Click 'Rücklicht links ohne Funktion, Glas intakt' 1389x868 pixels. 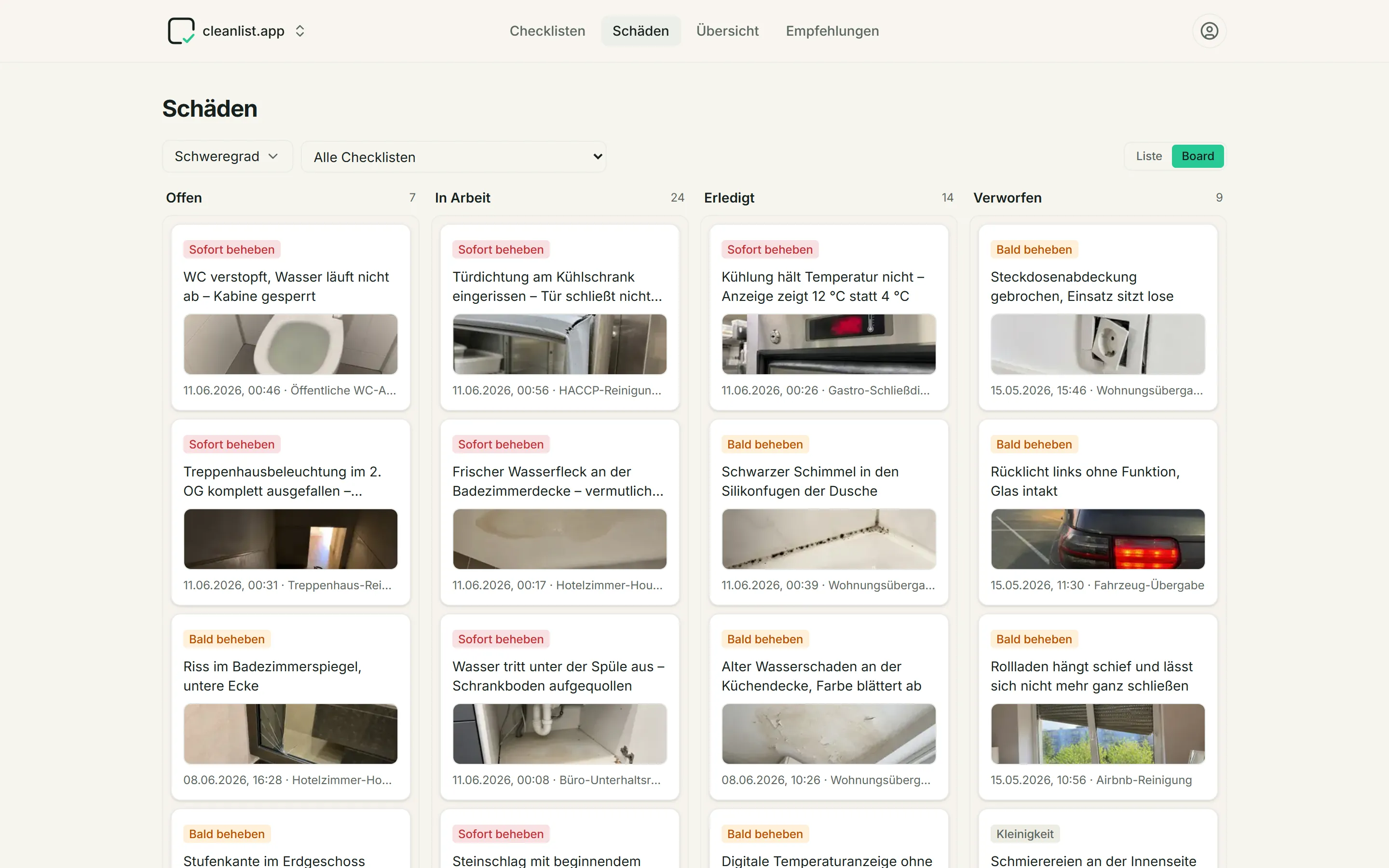pos(1085,481)
